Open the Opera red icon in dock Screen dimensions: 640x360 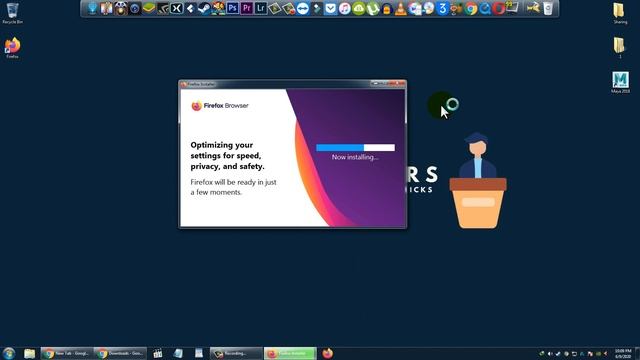pos(498,9)
